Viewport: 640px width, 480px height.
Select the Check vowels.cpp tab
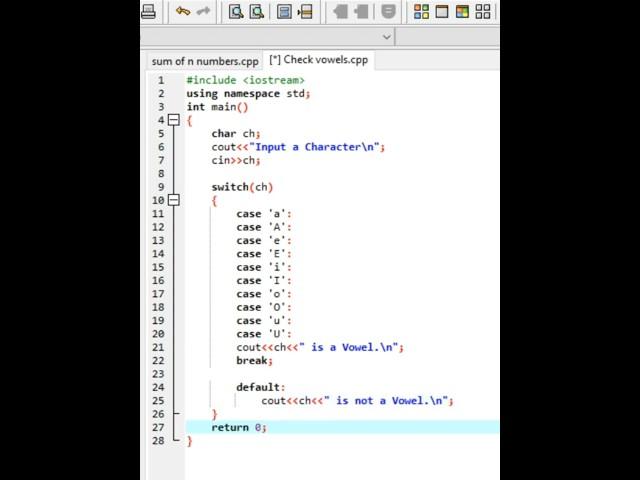pyautogui.click(x=318, y=60)
